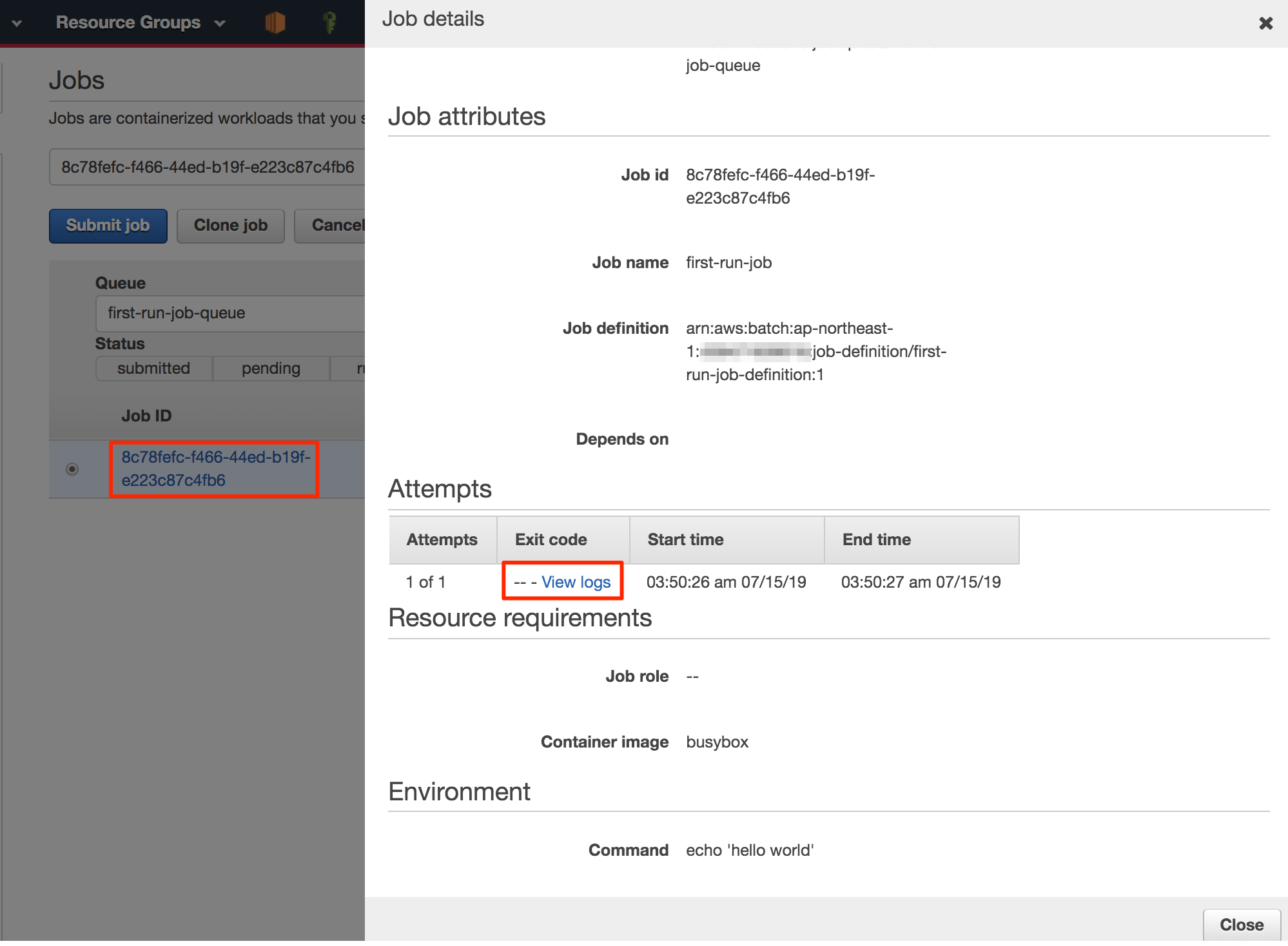Image resolution: width=1288 pixels, height=946 pixels.
Task: Open the first-run-job-queue Queue selector
Action: (230, 313)
